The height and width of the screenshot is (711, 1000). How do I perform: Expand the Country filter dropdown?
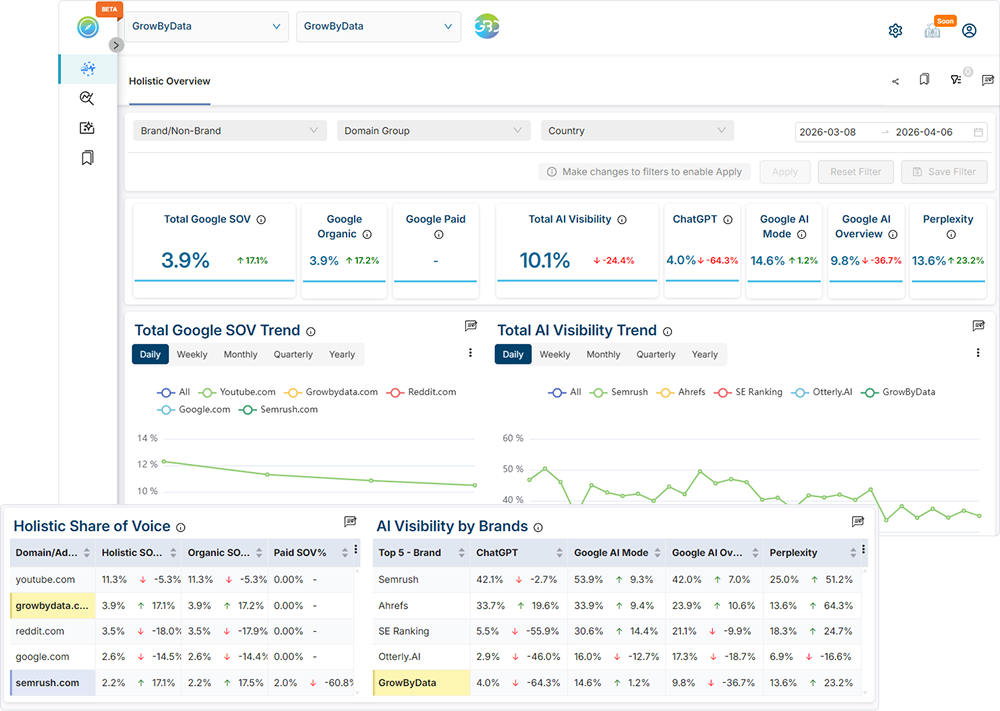(x=637, y=131)
